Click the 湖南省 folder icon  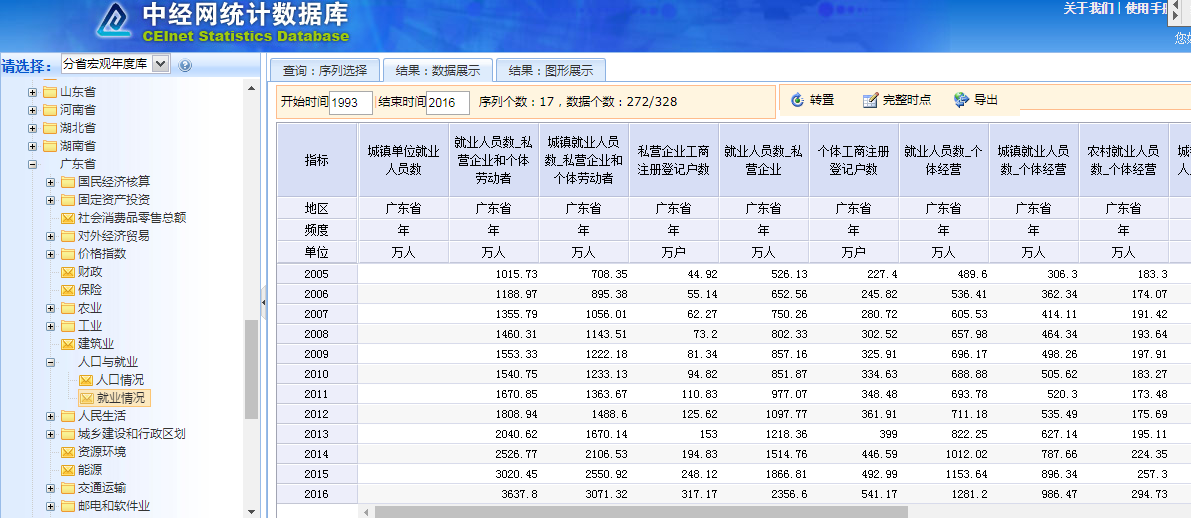50,145
